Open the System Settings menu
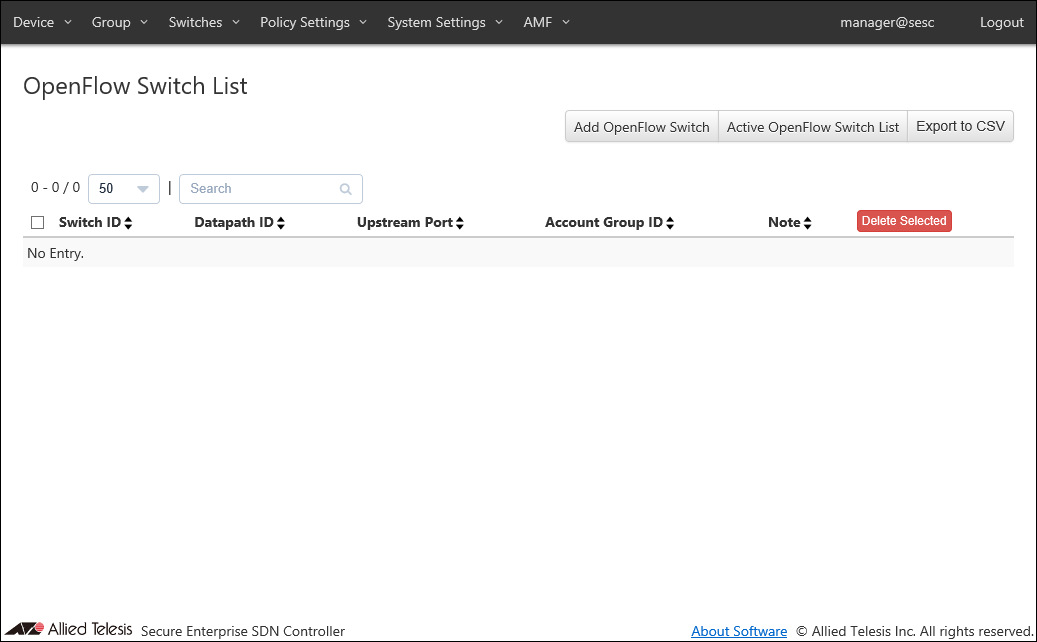Image resolution: width=1037 pixels, height=642 pixels. click(445, 22)
